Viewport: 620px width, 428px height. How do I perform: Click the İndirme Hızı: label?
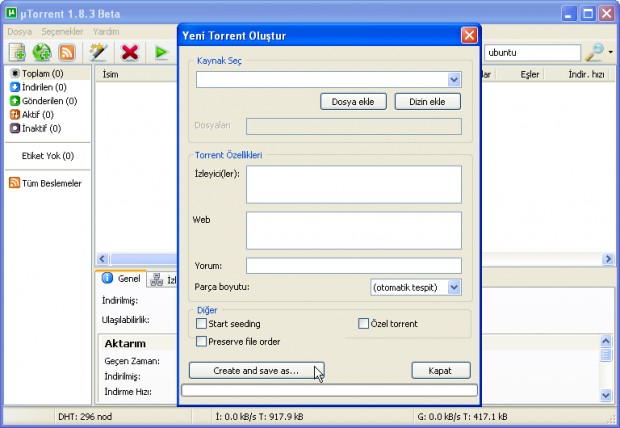[x=128, y=392]
